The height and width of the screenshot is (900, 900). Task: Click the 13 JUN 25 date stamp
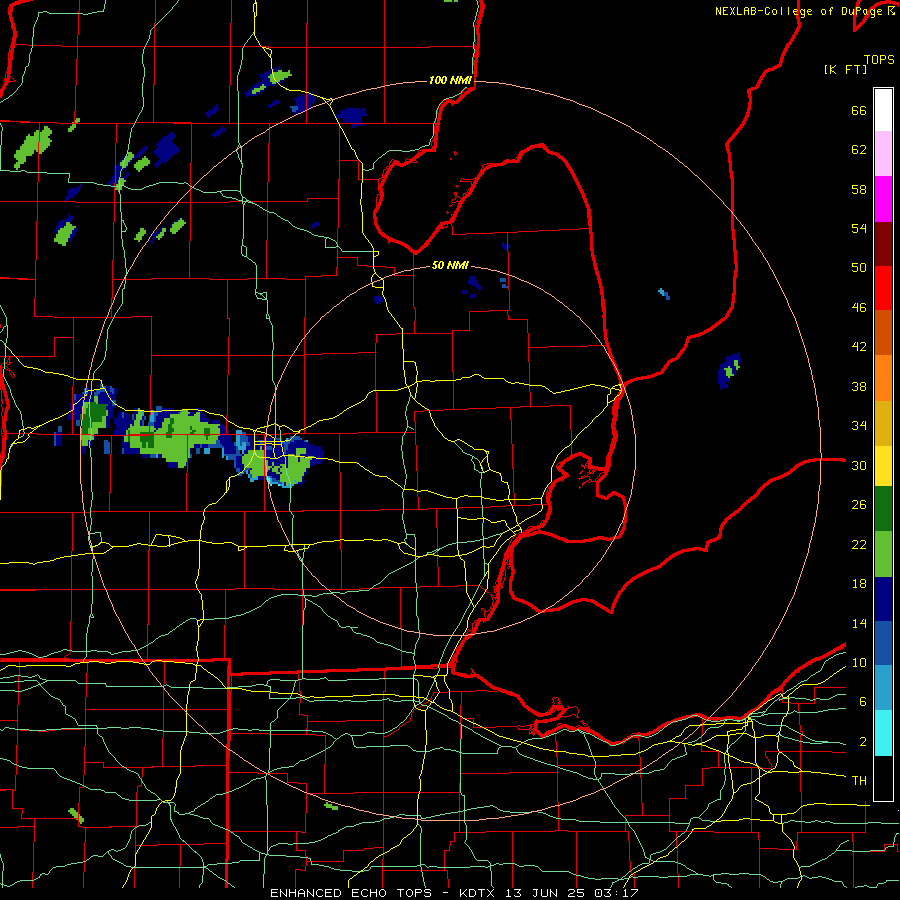[546, 893]
